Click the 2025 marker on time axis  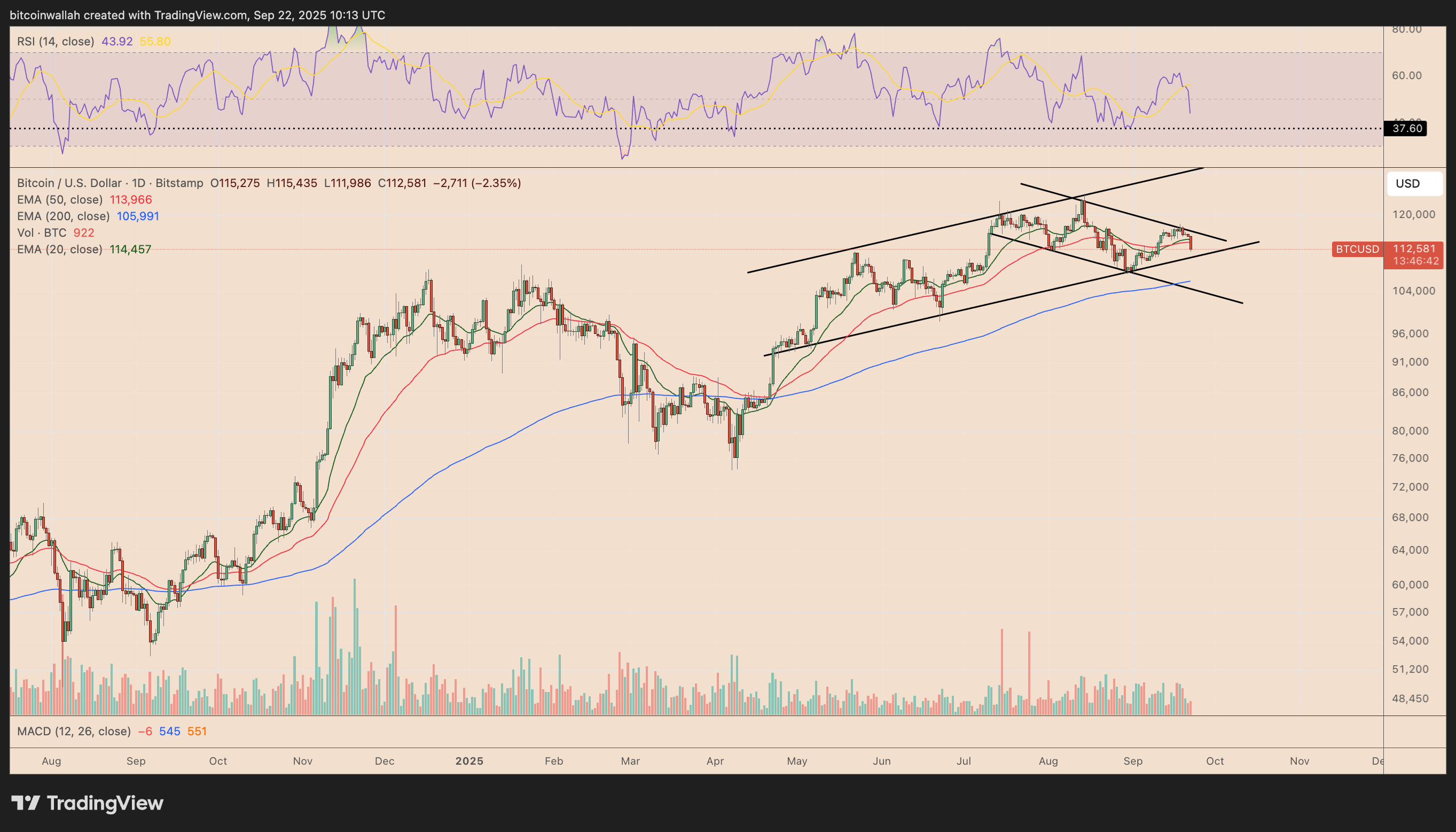click(469, 761)
